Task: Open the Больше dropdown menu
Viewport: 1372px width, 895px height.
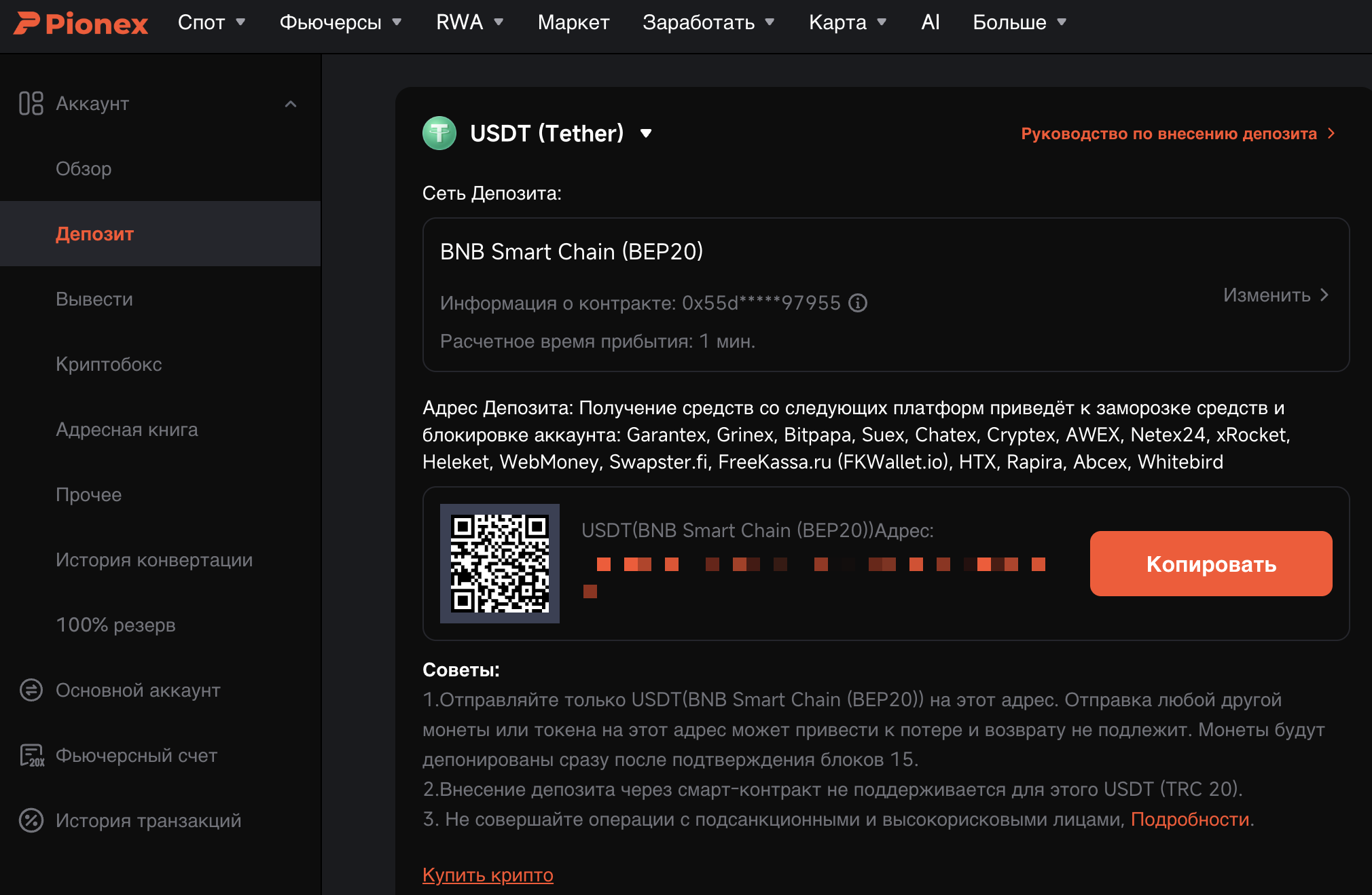Action: click(1019, 22)
